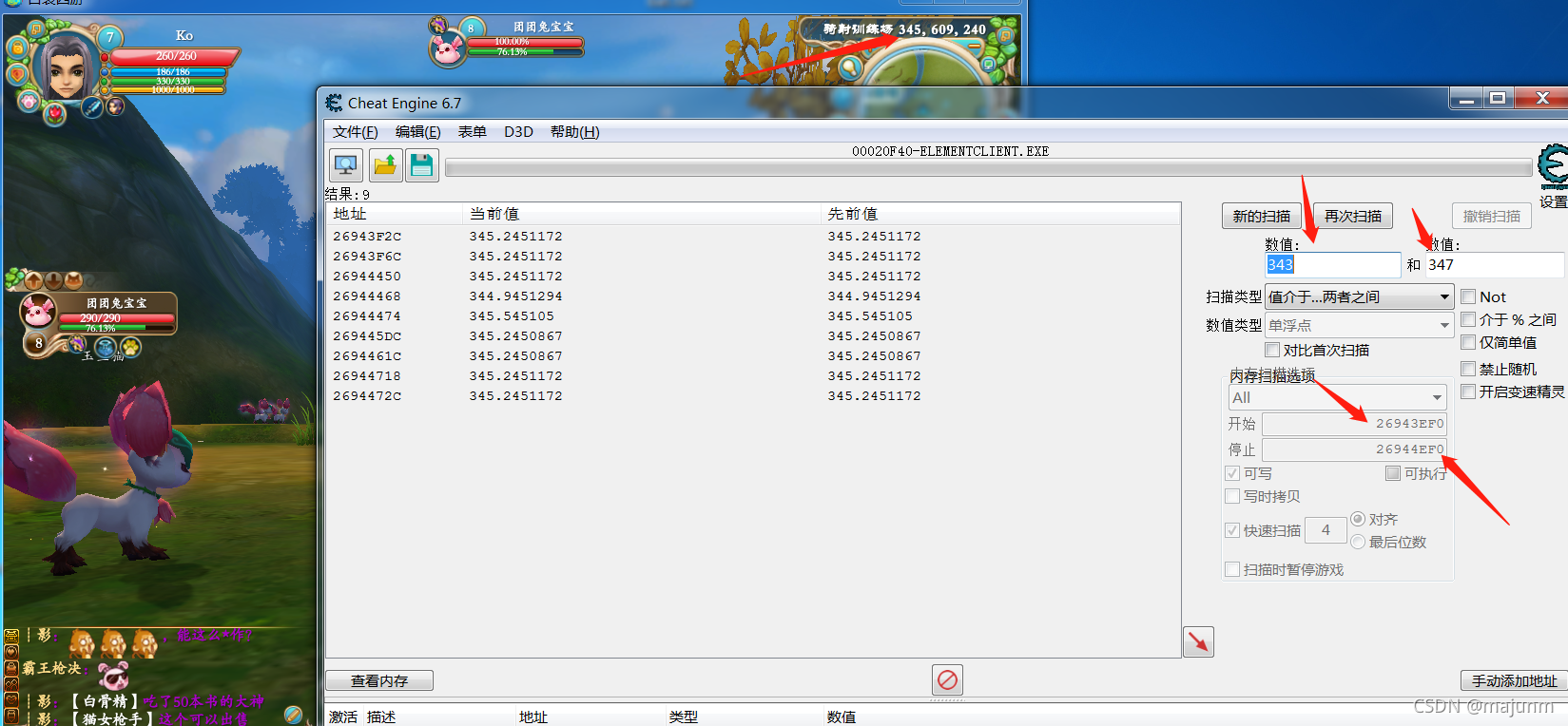Toggle 仅简单值 checkbox

click(1468, 342)
